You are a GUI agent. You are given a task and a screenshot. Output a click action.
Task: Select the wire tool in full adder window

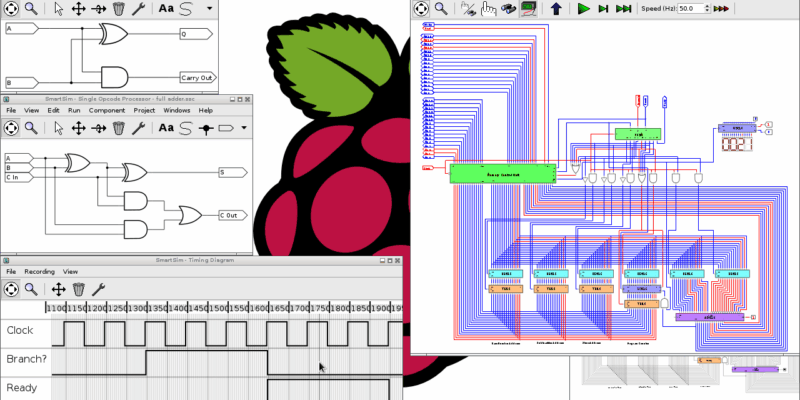[185, 128]
